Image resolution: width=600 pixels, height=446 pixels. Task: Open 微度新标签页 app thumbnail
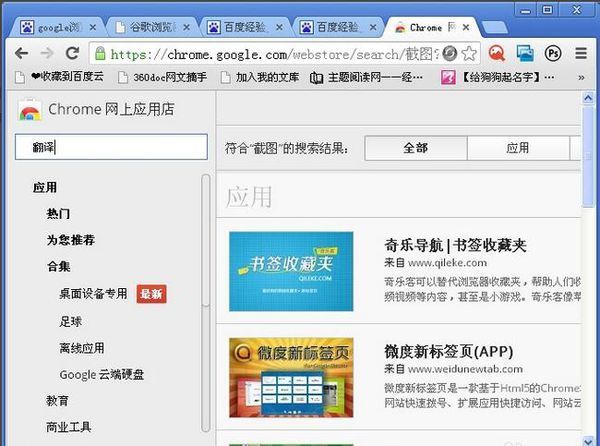click(291, 378)
